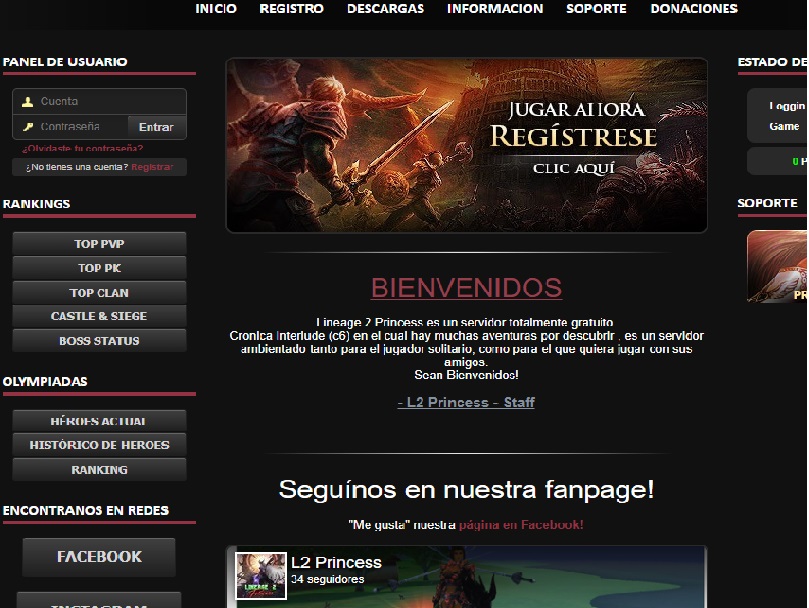Open the TOP PVP ranking
The width and height of the screenshot is (809, 608).
[99, 244]
